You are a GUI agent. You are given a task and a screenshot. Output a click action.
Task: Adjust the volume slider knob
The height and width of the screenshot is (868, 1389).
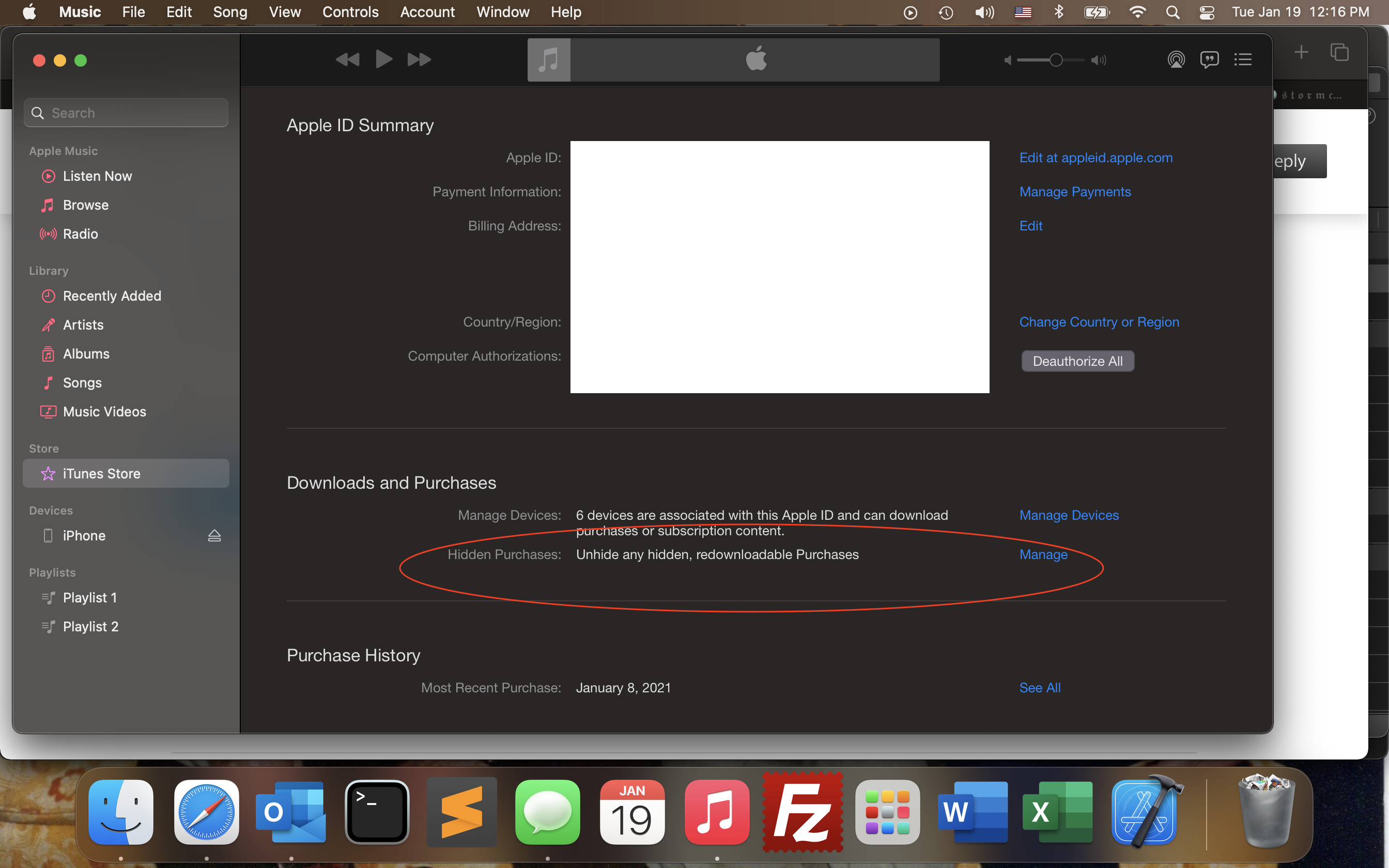coord(1056,60)
